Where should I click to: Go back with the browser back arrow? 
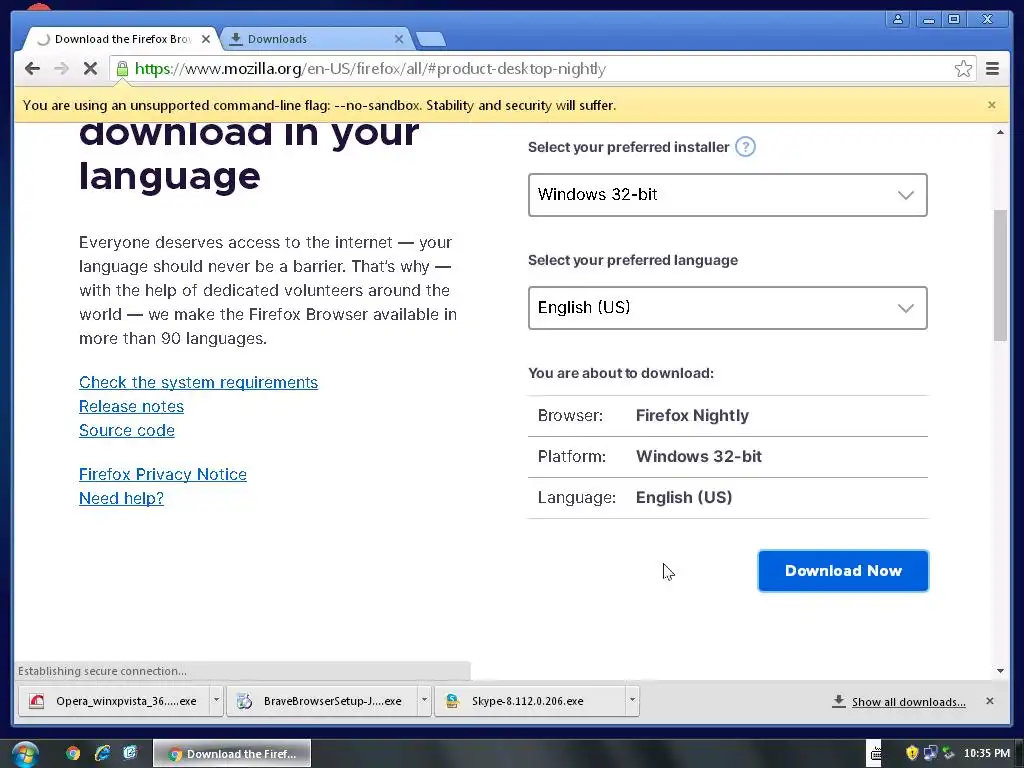click(32, 69)
